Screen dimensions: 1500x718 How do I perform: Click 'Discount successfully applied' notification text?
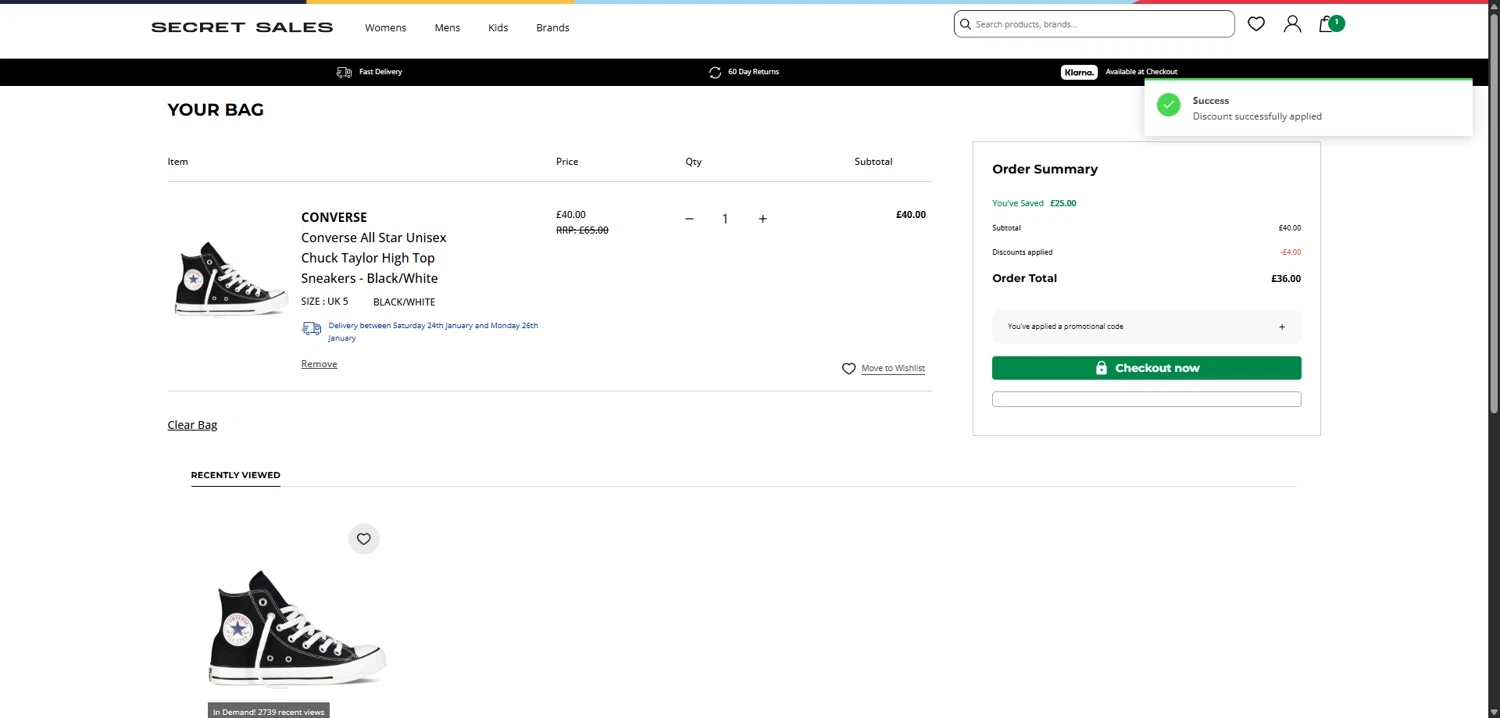[x=1257, y=117]
